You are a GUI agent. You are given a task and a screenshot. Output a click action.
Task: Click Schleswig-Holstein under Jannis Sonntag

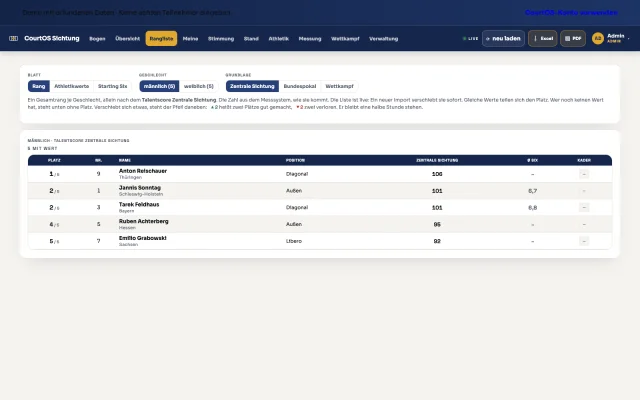(141, 194)
